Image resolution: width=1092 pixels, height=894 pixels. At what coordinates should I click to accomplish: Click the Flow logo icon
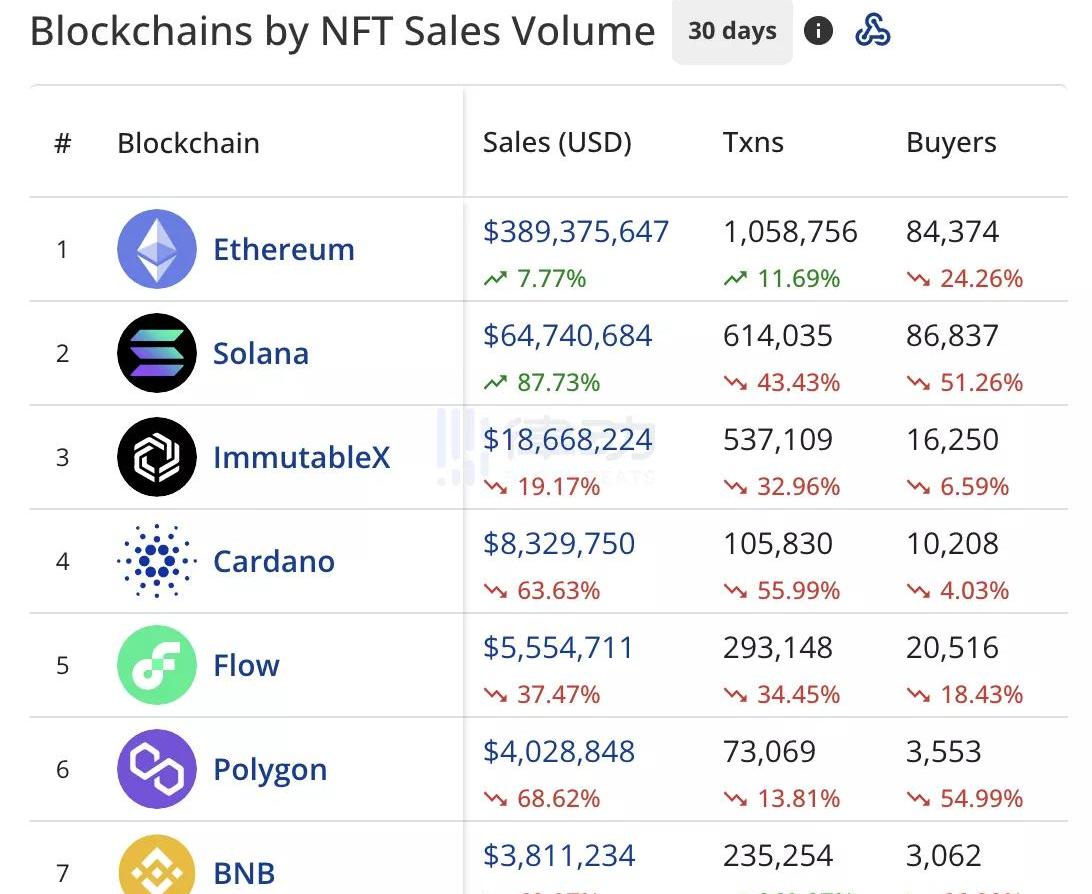157,665
